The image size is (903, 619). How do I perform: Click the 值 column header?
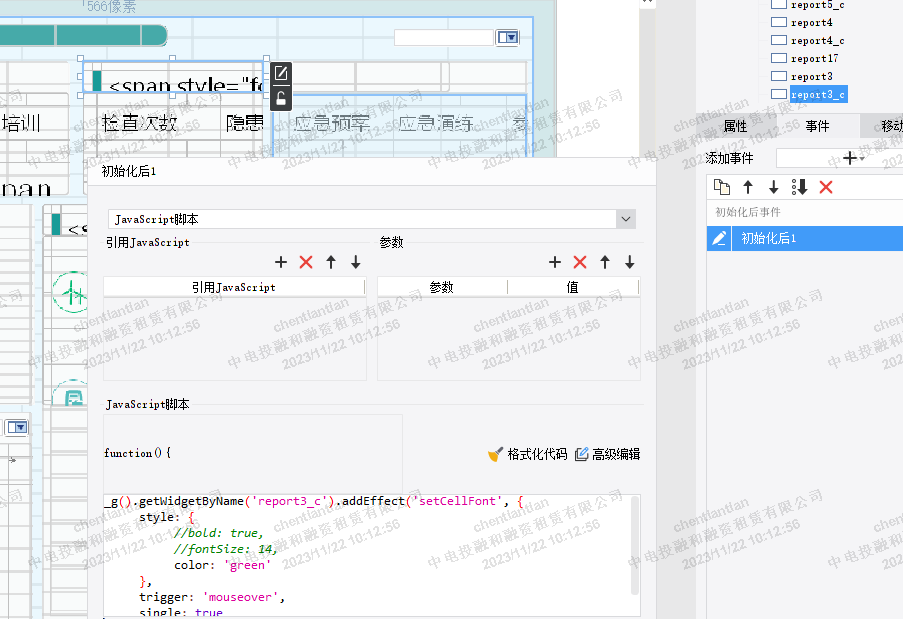(573, 287)
